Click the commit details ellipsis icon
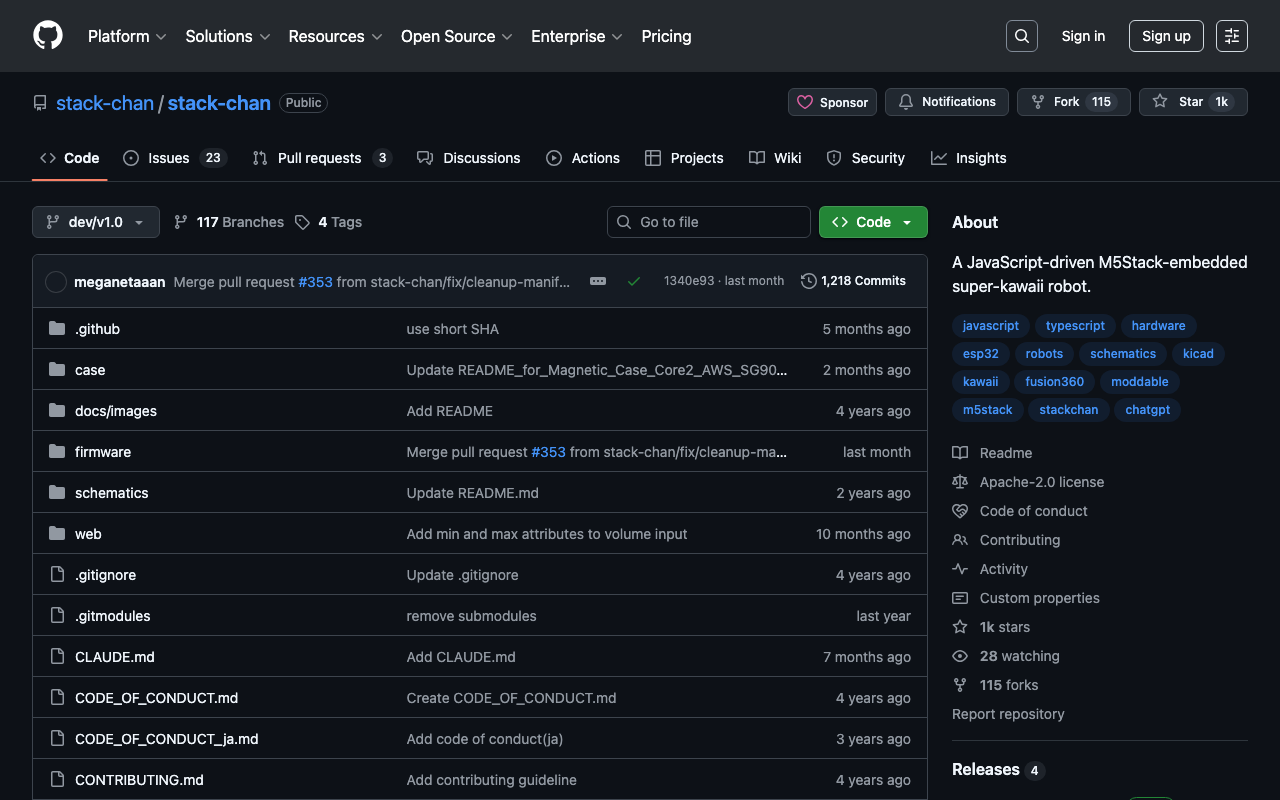 tap(598, 281)
